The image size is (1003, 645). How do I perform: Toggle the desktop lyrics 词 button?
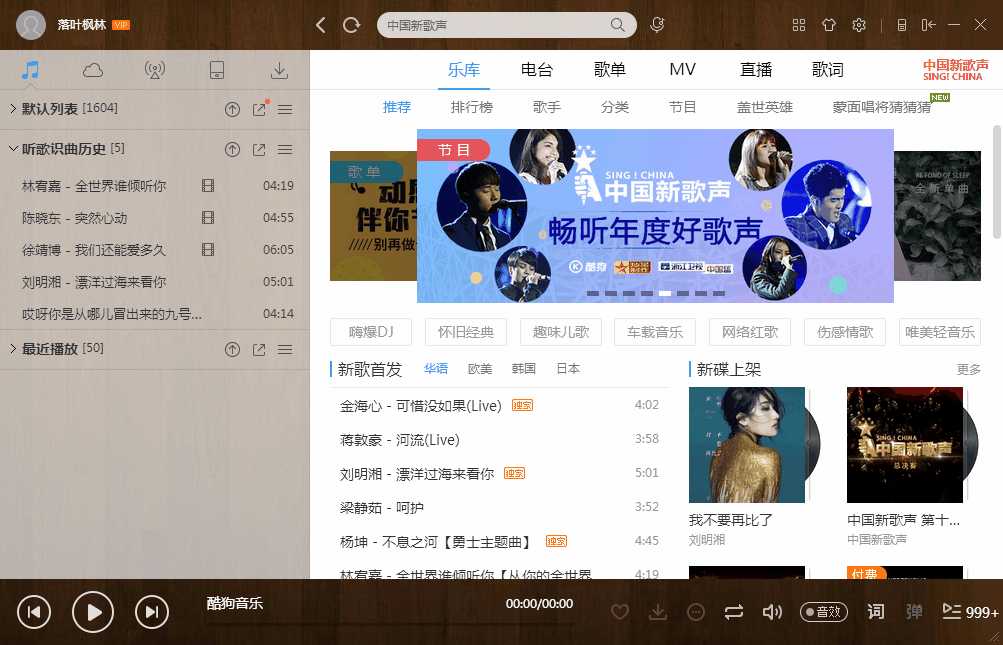tap(876, 612)
